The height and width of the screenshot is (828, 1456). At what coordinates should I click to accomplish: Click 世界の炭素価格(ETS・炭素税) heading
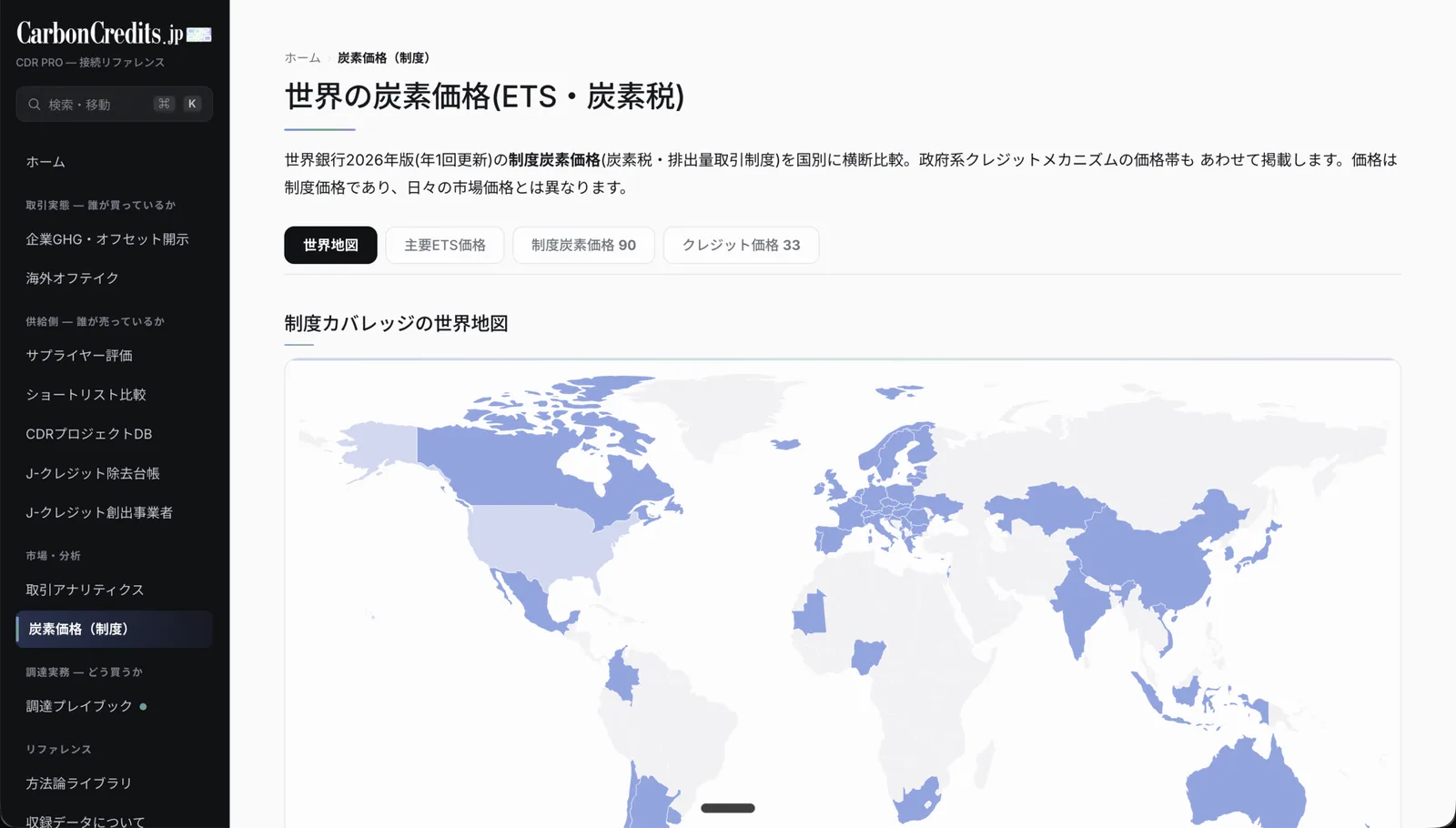click(x=484, y=96)
